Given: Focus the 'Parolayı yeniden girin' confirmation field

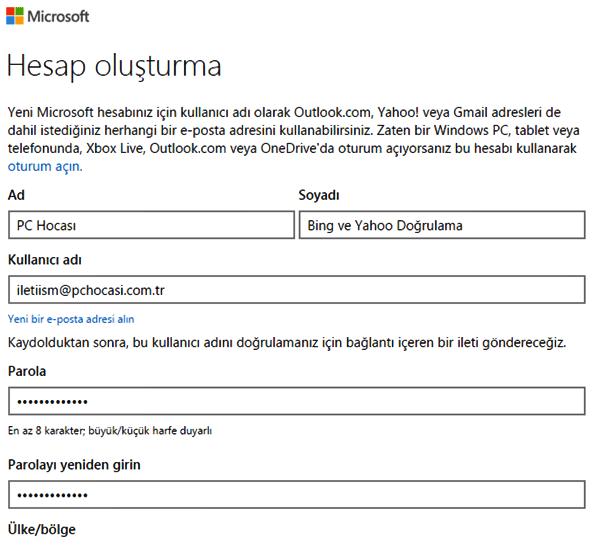Looking at the screenshot, I should (x=295, y=496).
